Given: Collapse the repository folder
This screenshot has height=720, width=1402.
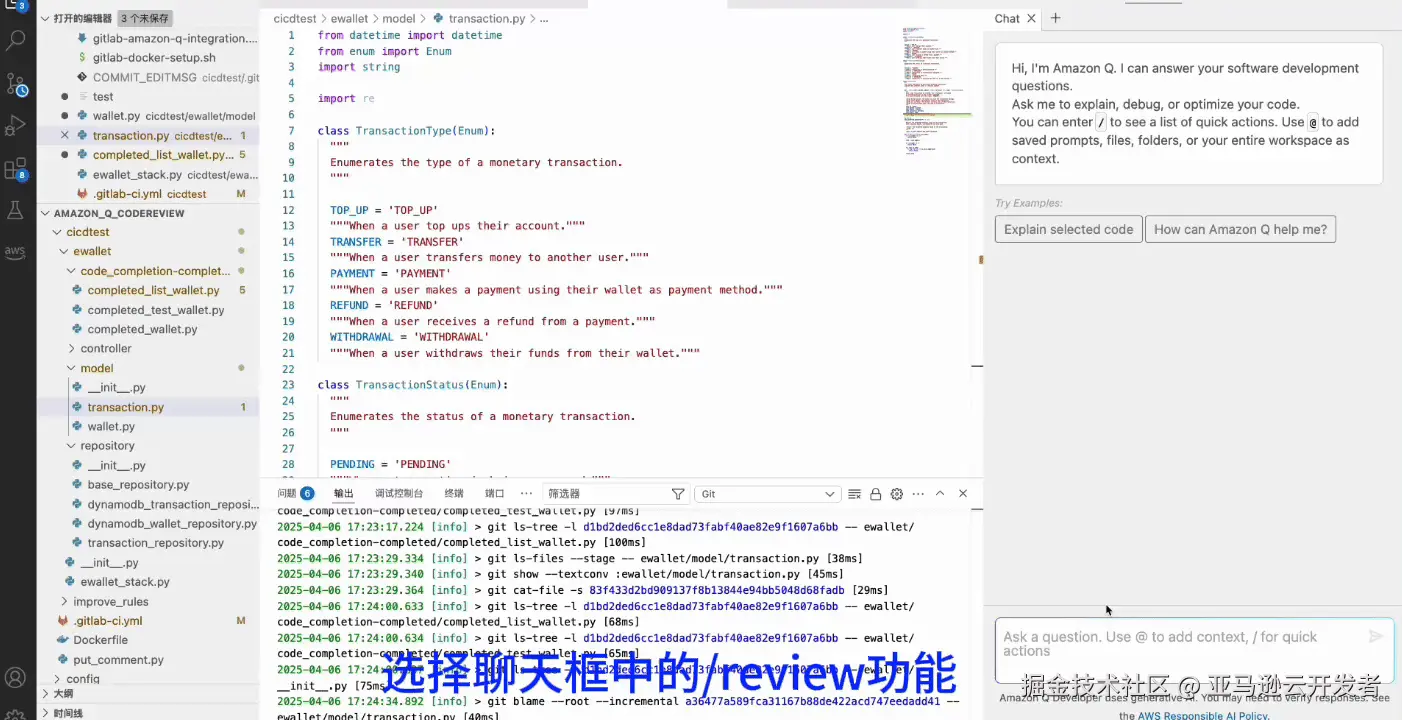Looking at the screenshot, I should pyautogui.click(x=71, y=446).
